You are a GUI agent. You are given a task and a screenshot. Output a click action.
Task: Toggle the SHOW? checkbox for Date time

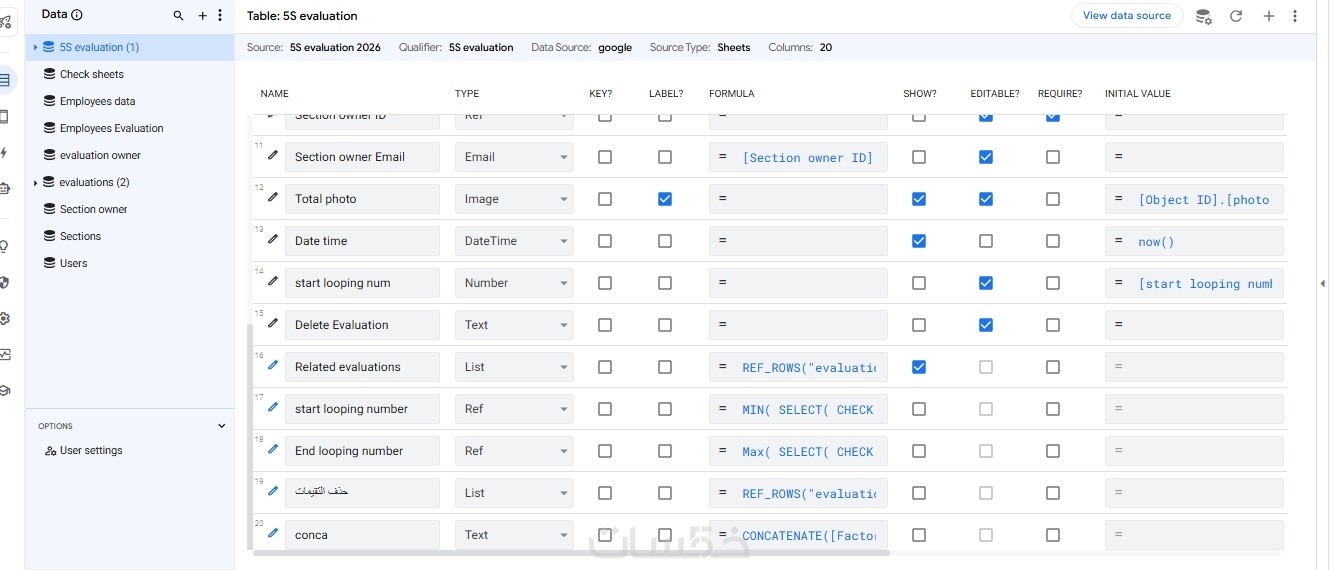[919, 241]
